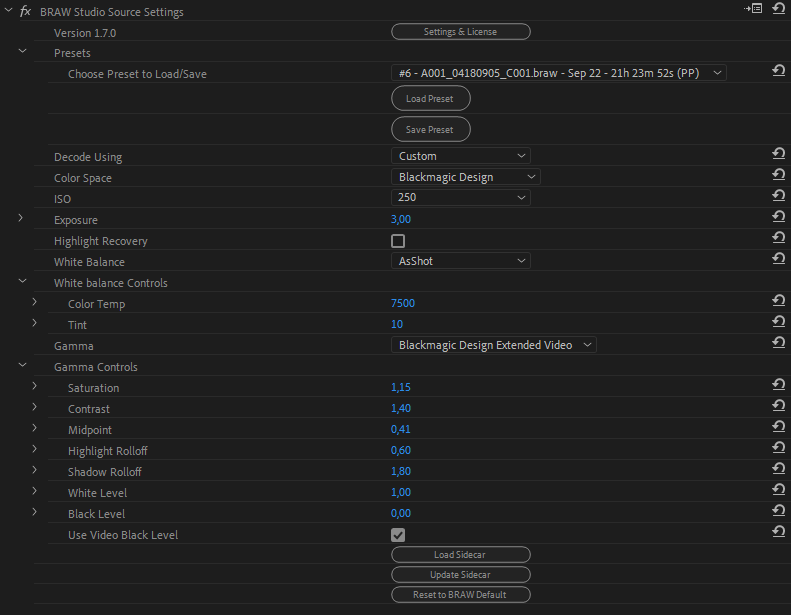The height and width of the screenshot is (615, 791).
Task: Reset the Exposure parameter value
Action: pyautogui.click(x=778, y=219)
